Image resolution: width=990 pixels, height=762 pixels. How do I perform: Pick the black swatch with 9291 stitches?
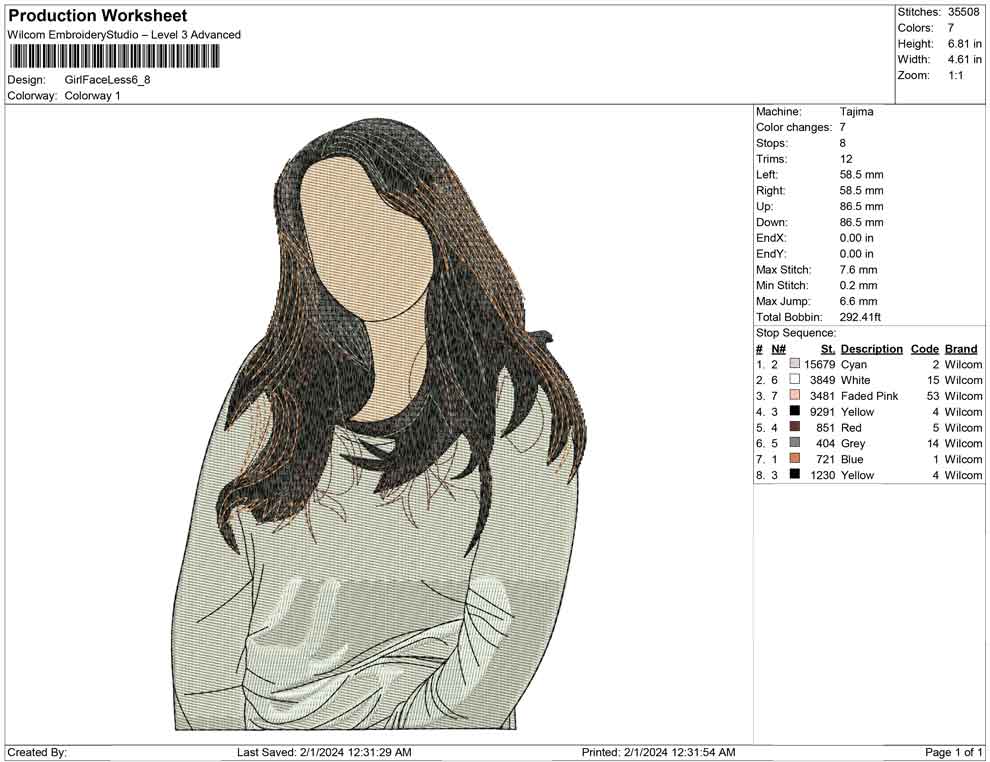(795, 412)
